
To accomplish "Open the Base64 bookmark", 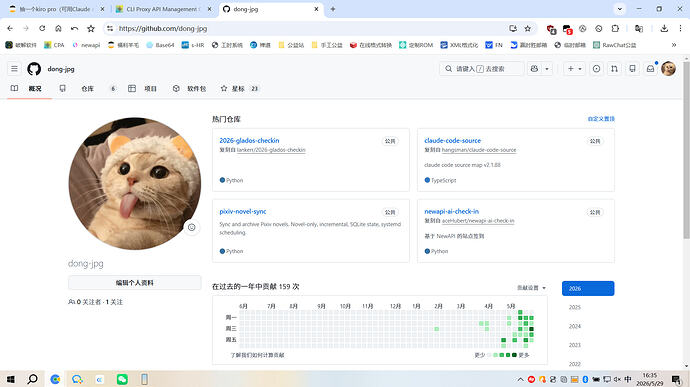I will coord(160,45).
